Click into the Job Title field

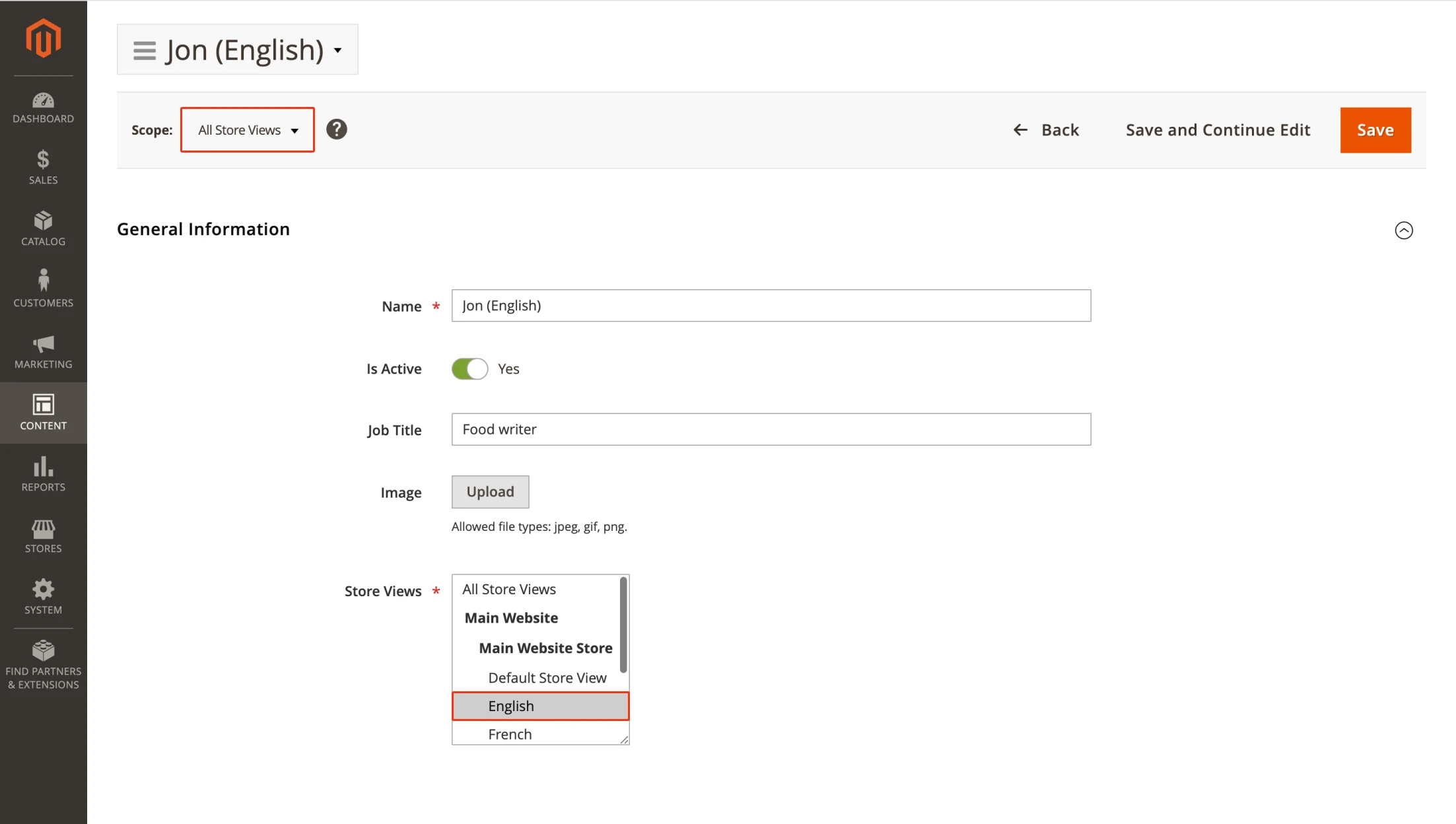(x=771, y=429)
